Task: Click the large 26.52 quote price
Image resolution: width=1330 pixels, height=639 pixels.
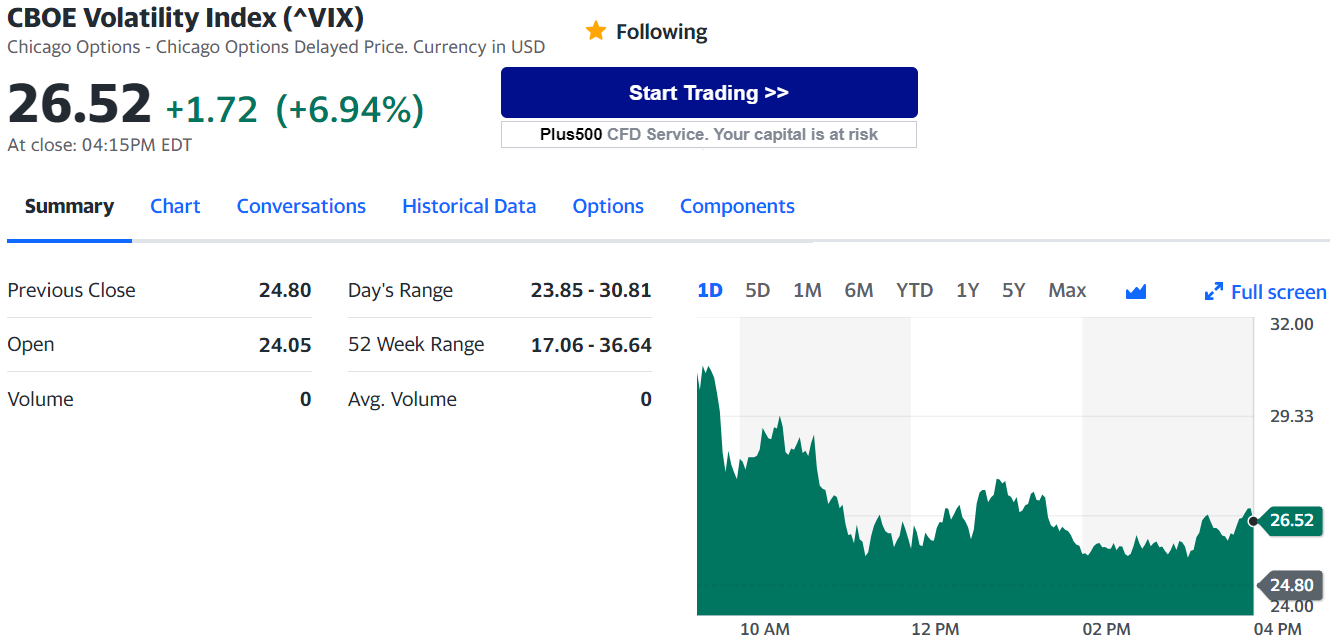Action: 80,104
